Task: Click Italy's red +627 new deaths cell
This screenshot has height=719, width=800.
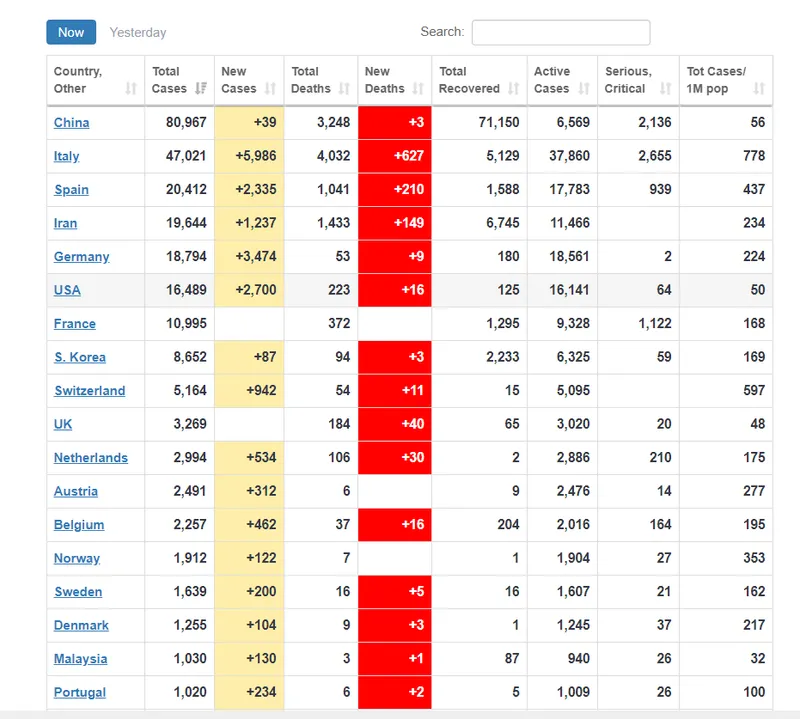Action: click(x=395, y=156)
